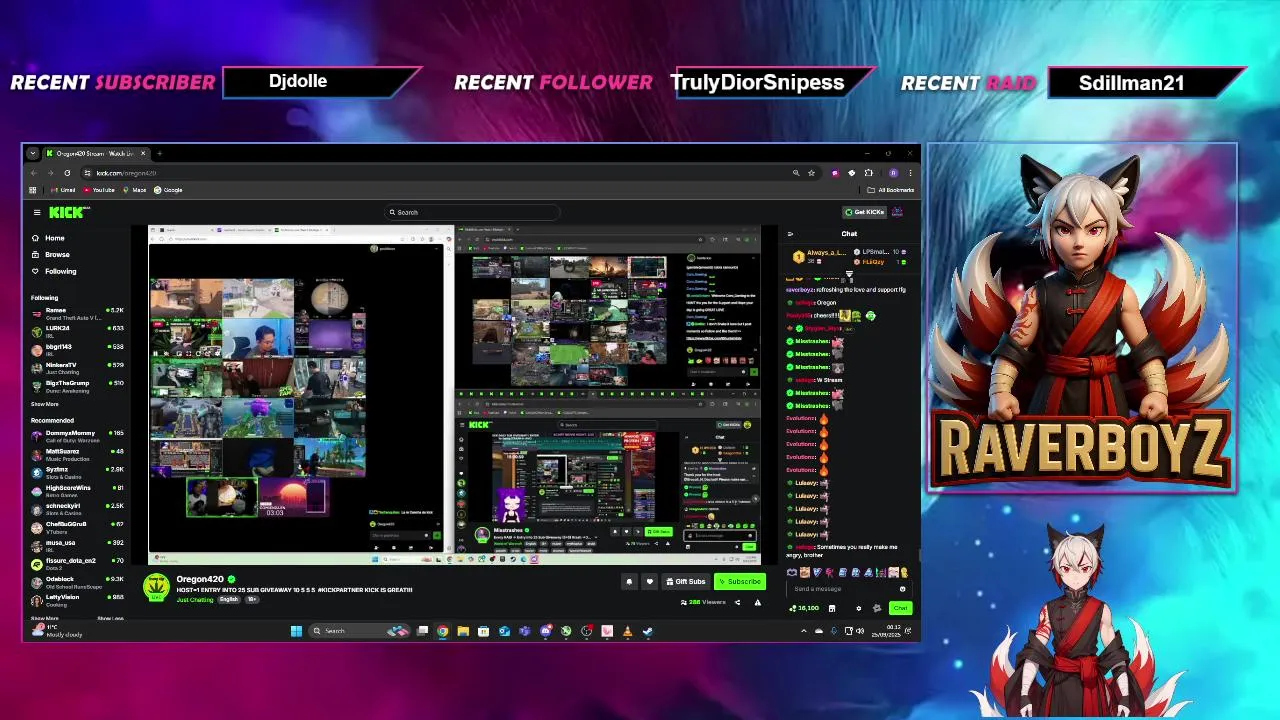Open user avatar next to Get KICKs
This screenshot has height=720, width=1280.
[x=897, y=212]
